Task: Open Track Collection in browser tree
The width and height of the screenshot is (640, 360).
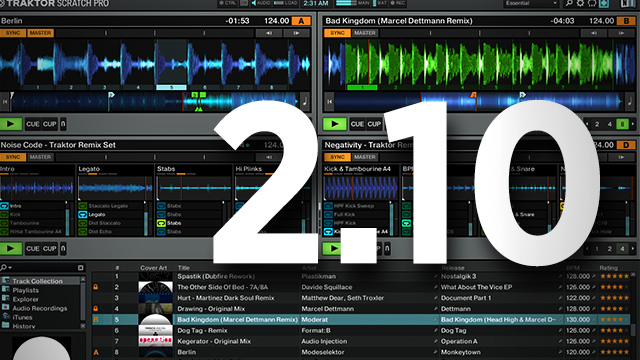Action: pos(37,281)
